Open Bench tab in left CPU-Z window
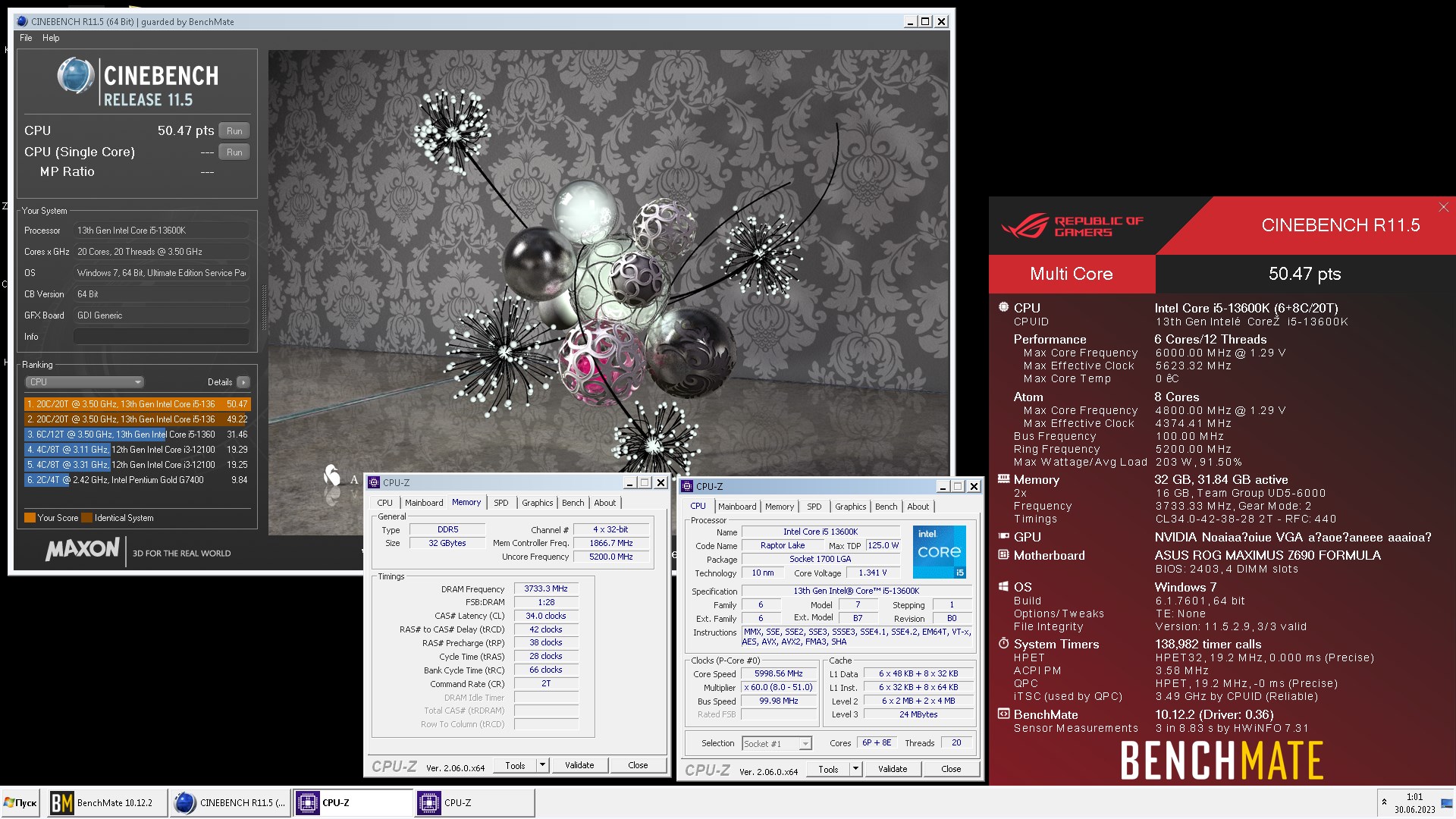Screen dimensions: 1456x819 573,503
